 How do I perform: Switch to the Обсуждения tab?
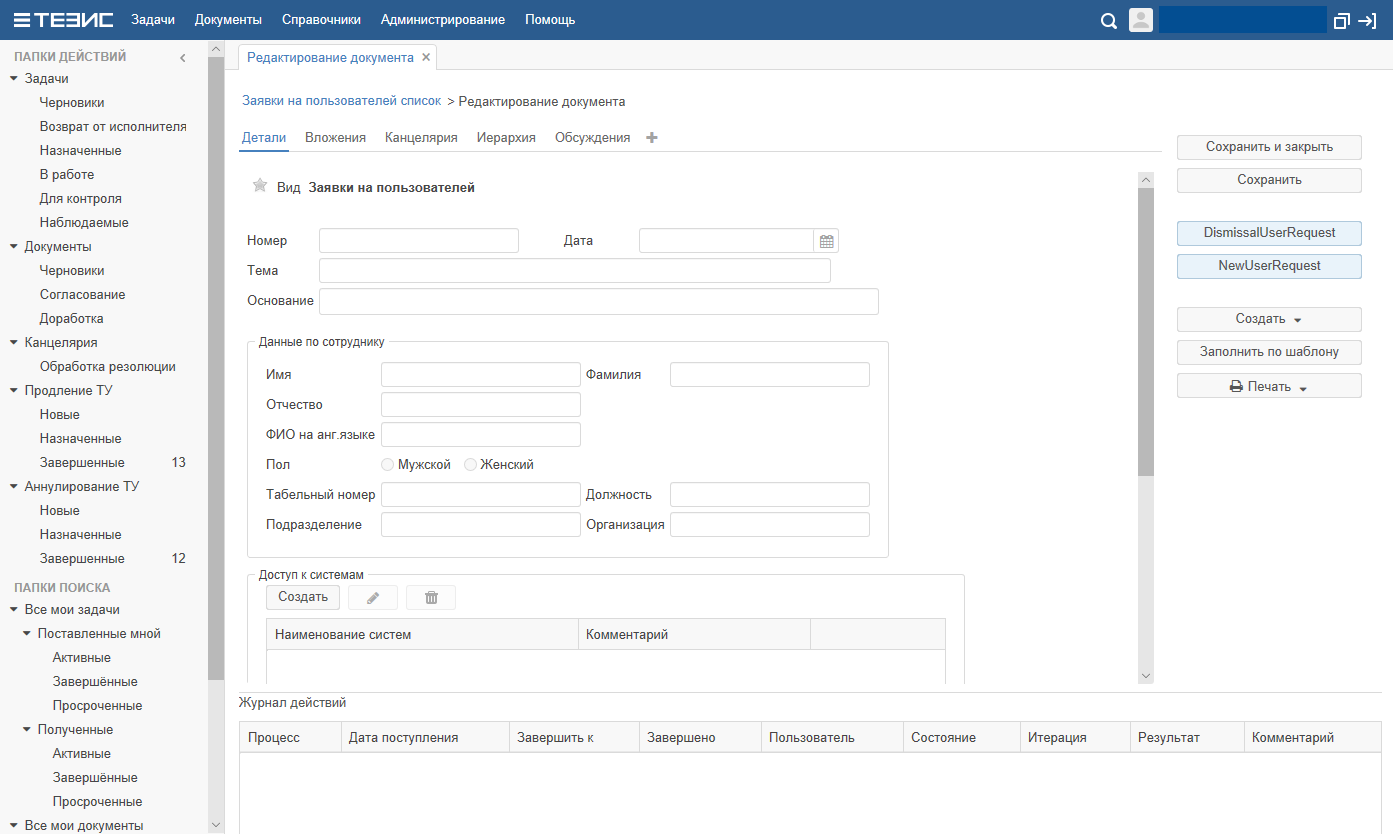pyautogui.click(x=592, y=138)
